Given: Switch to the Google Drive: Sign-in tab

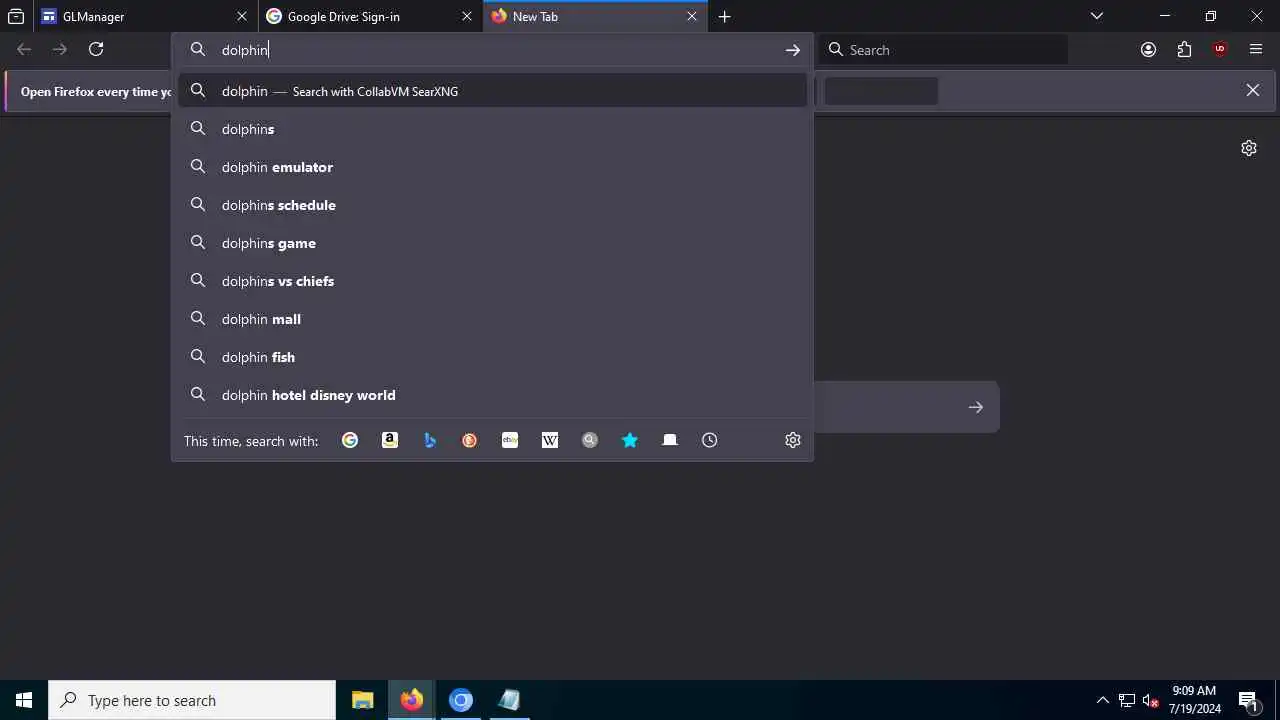Looking at the screenshot, I should [x=370, y=16].
